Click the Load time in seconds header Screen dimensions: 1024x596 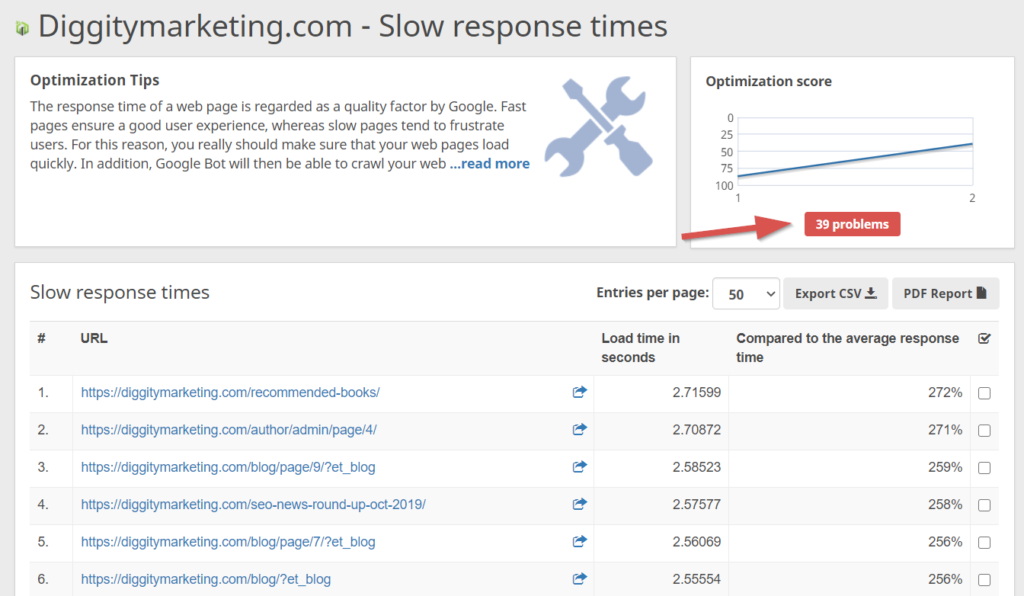(641, 347)
